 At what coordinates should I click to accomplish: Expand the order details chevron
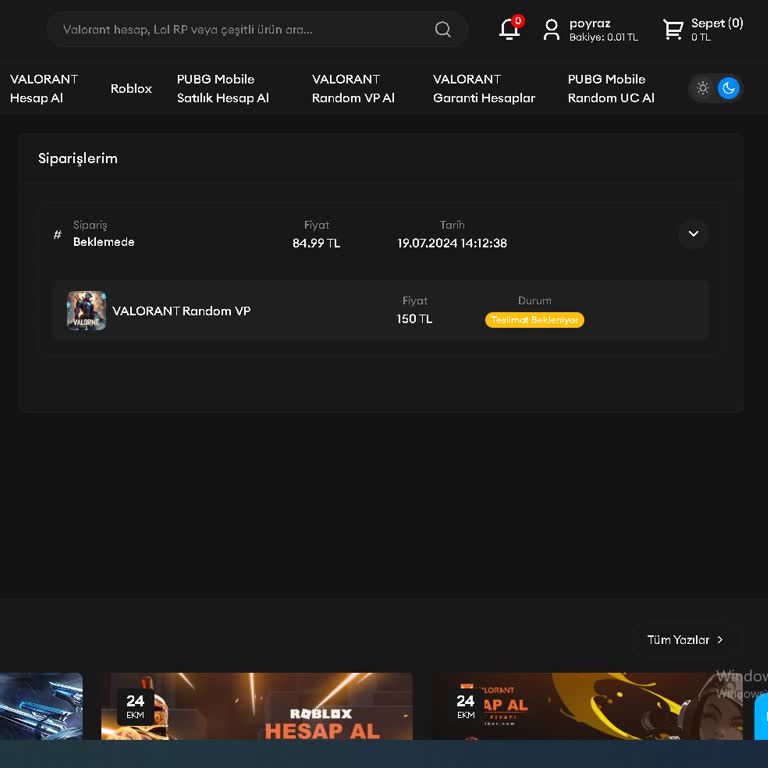point(693,234)
